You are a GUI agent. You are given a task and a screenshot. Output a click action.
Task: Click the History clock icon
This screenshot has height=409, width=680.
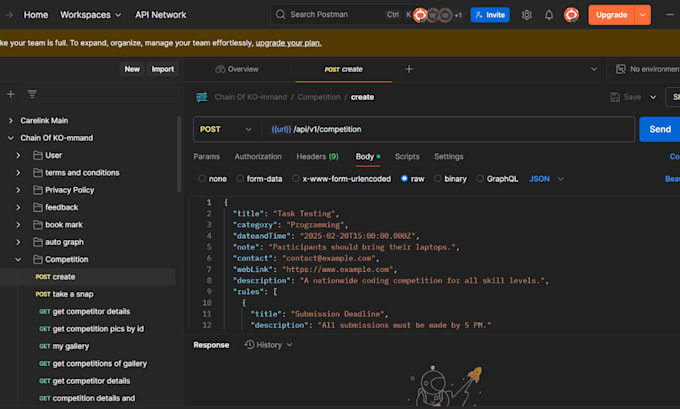(x=249, y=344)
